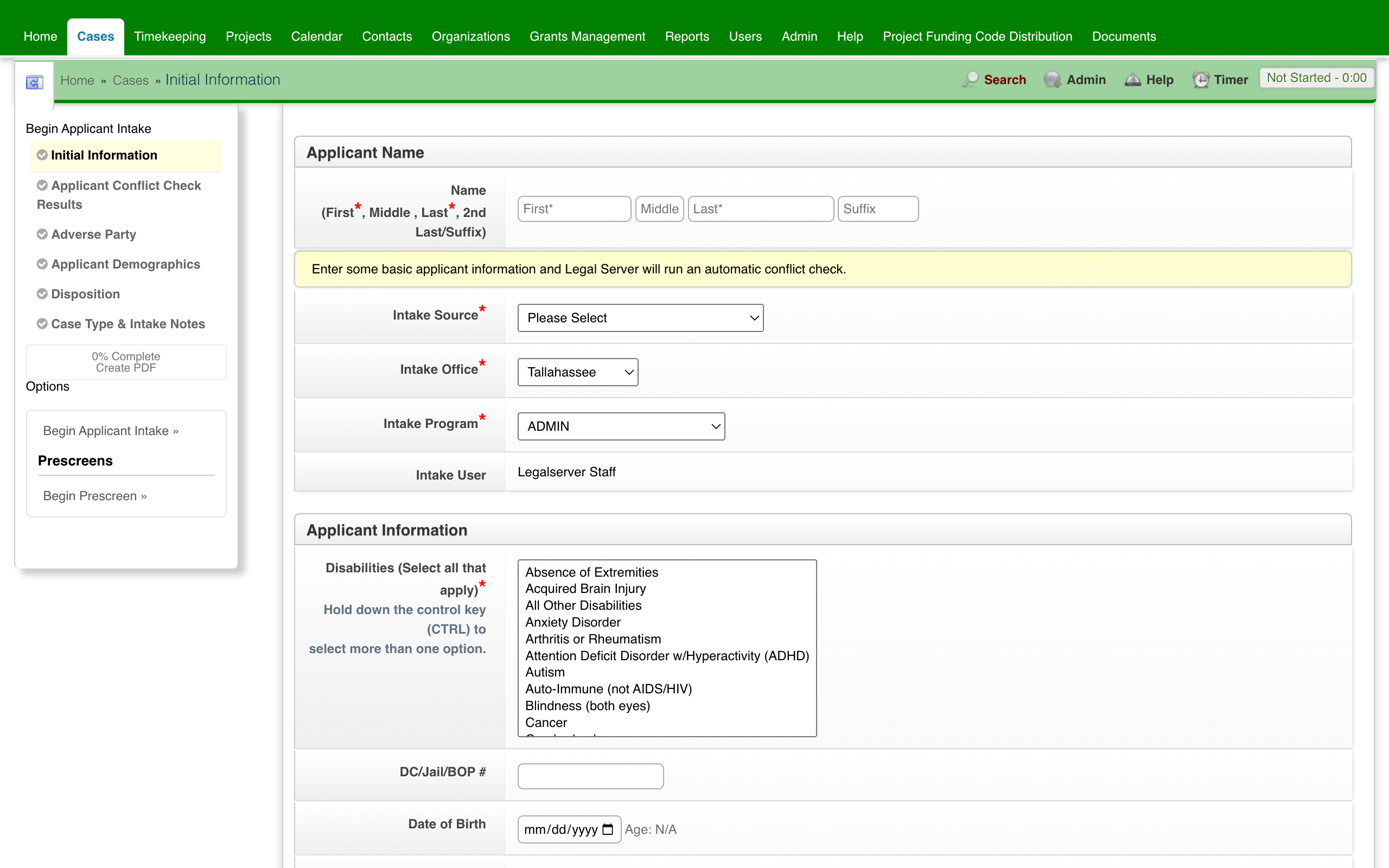Open the Date of Birth calendar picker icon
The height and width of the screenshot is (868, 1389).
tap(608, 829)
